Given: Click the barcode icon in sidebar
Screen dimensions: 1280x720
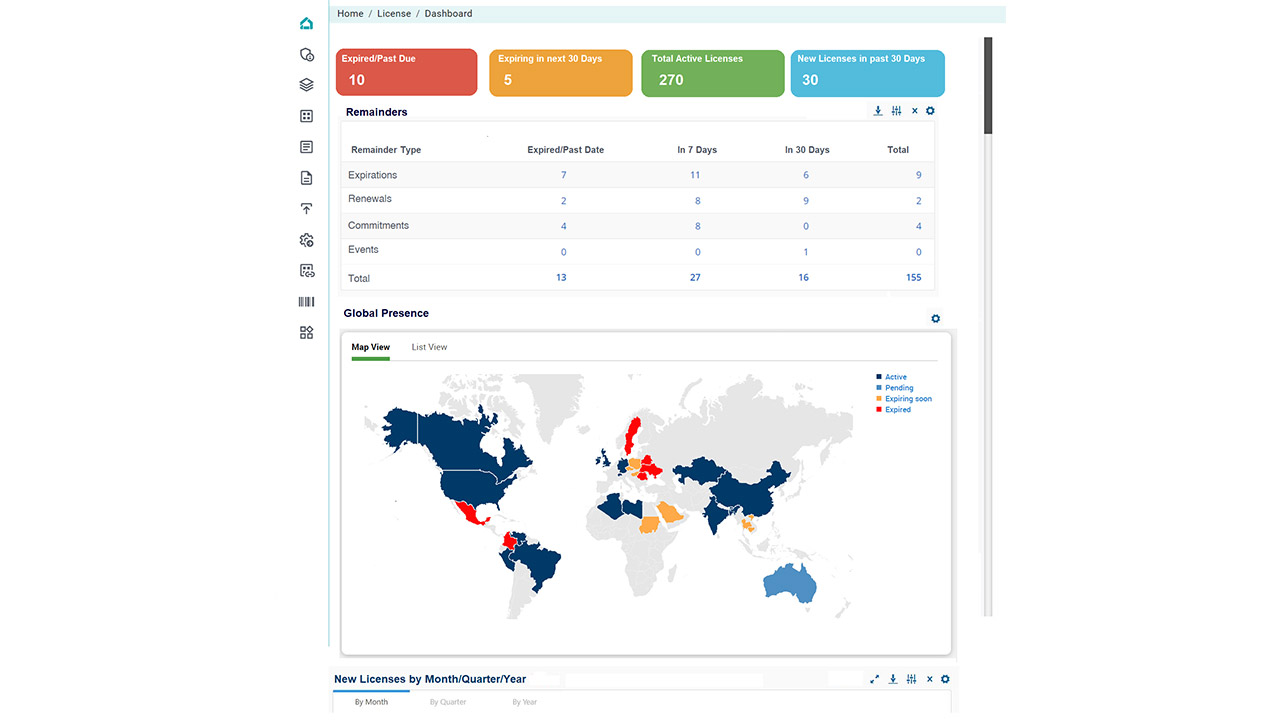Looking at the screenshot, I should 306,302.
